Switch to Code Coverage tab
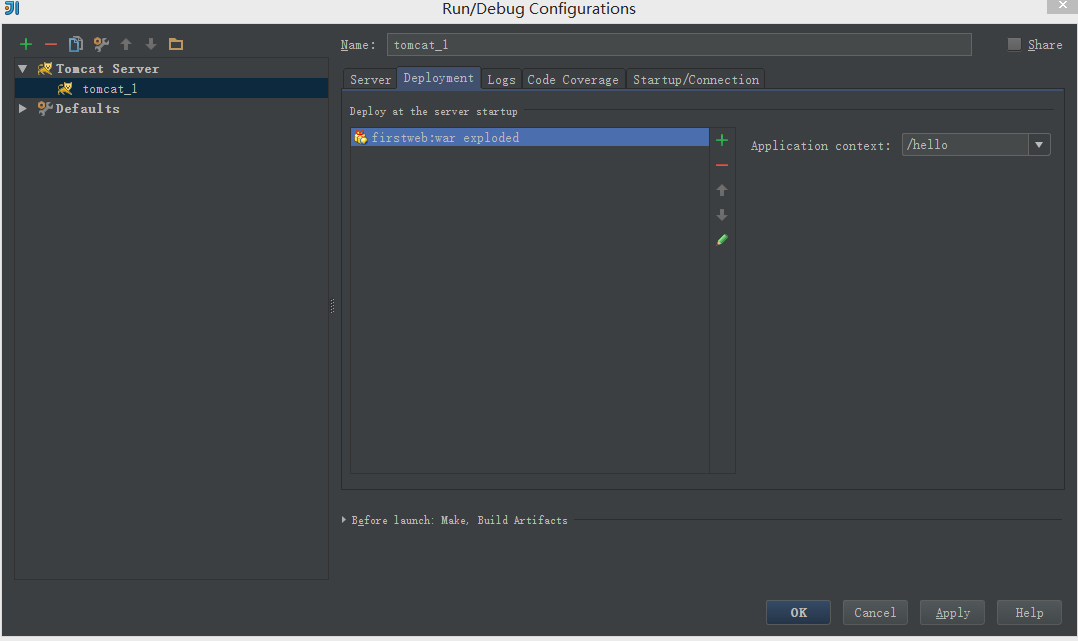 573,80
